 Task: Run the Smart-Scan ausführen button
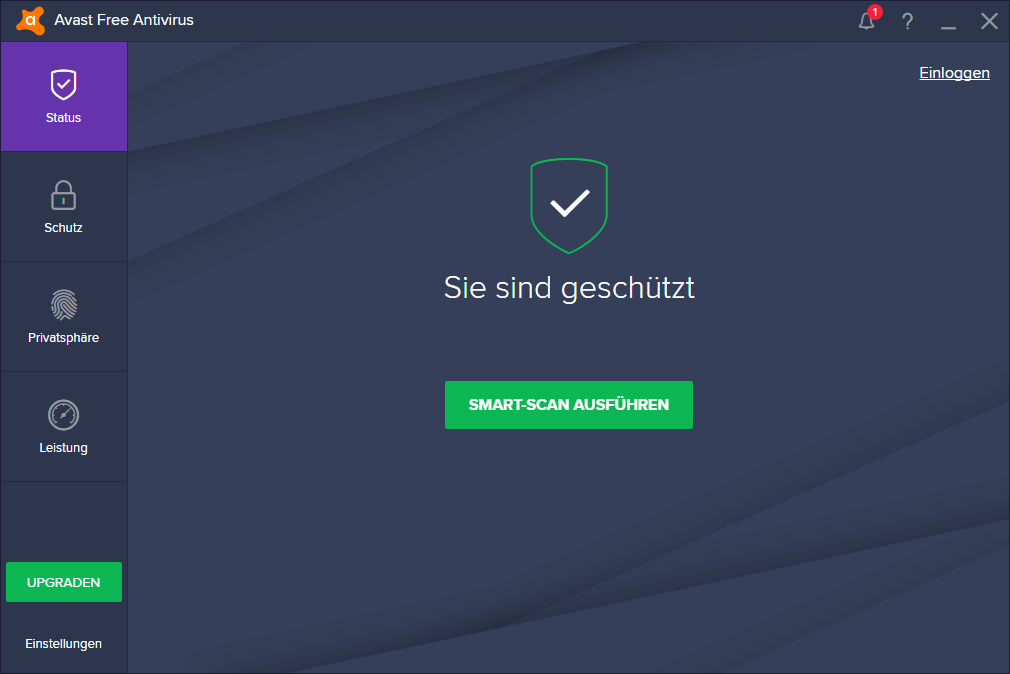(569, 405)
